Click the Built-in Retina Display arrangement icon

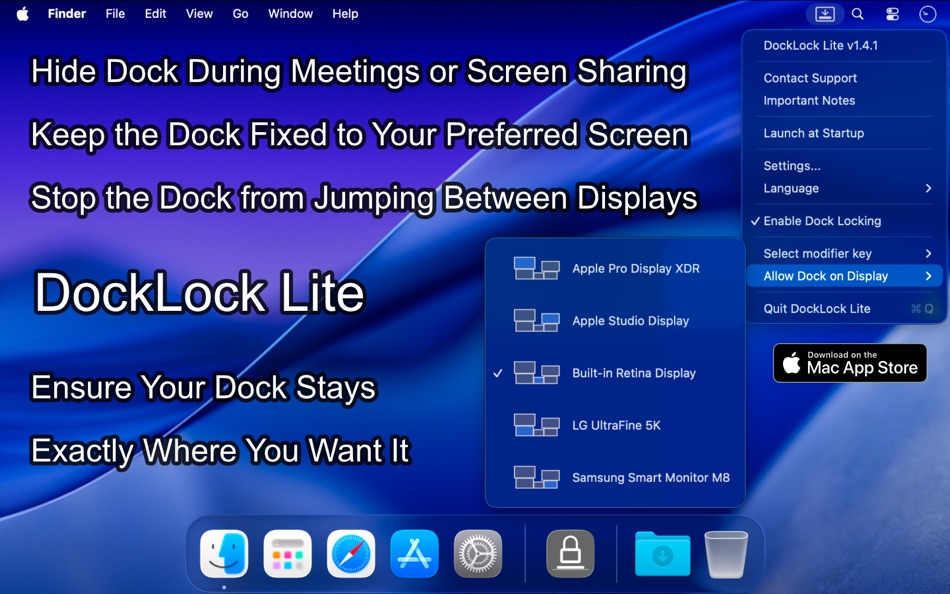pyautogui.click(x=536, y=373)
